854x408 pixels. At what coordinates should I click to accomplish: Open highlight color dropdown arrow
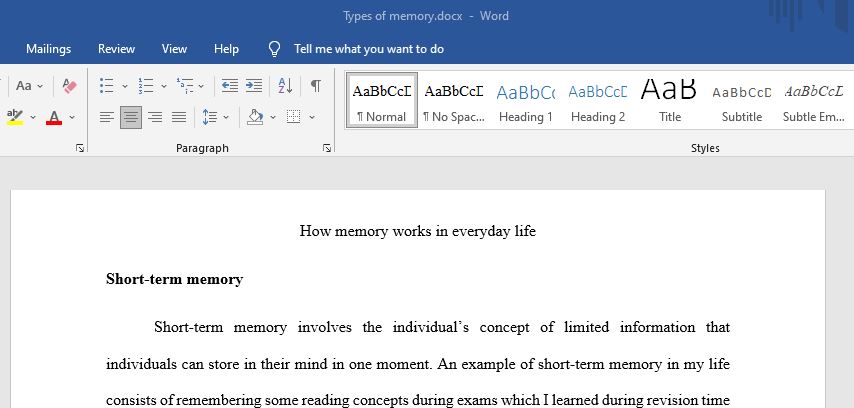coord(33,117)
